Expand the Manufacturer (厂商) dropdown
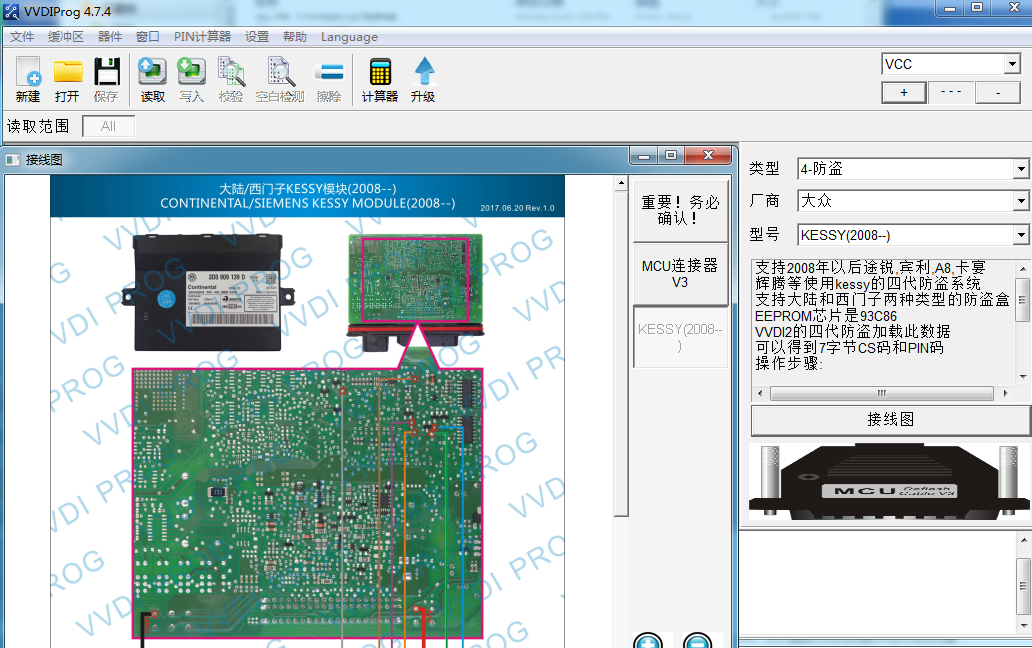Image resolution: width=1032 pixels, height=648 pixels. [x=1020, y=202]
